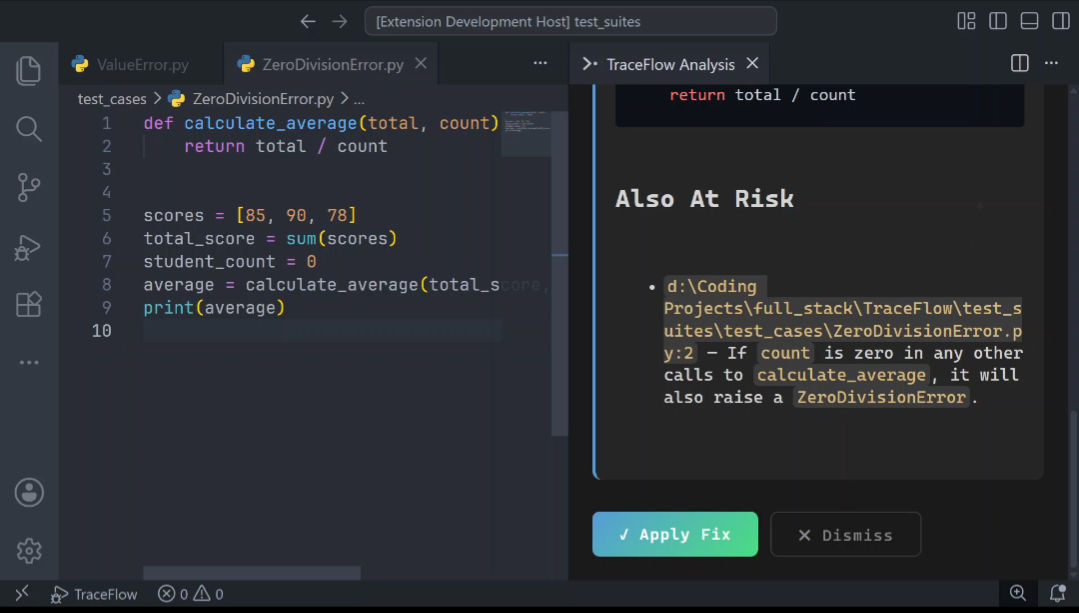
Task: Go forward with the right arrow
Action: pos(339,21)
